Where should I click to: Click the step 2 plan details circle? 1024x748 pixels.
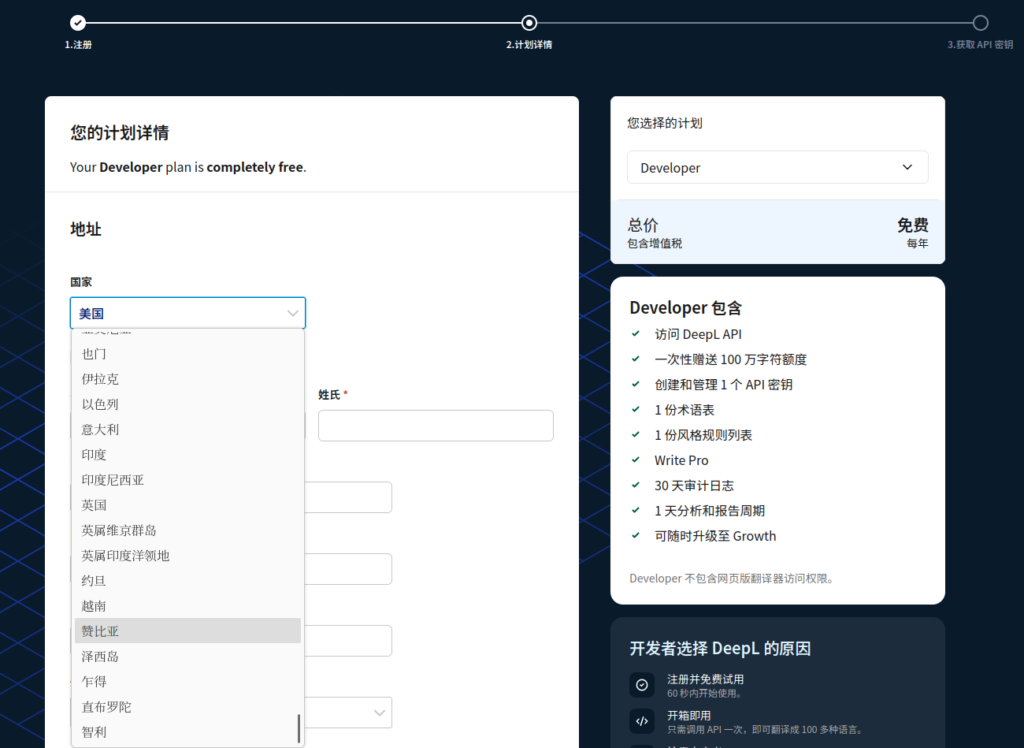tap(529, 23)
